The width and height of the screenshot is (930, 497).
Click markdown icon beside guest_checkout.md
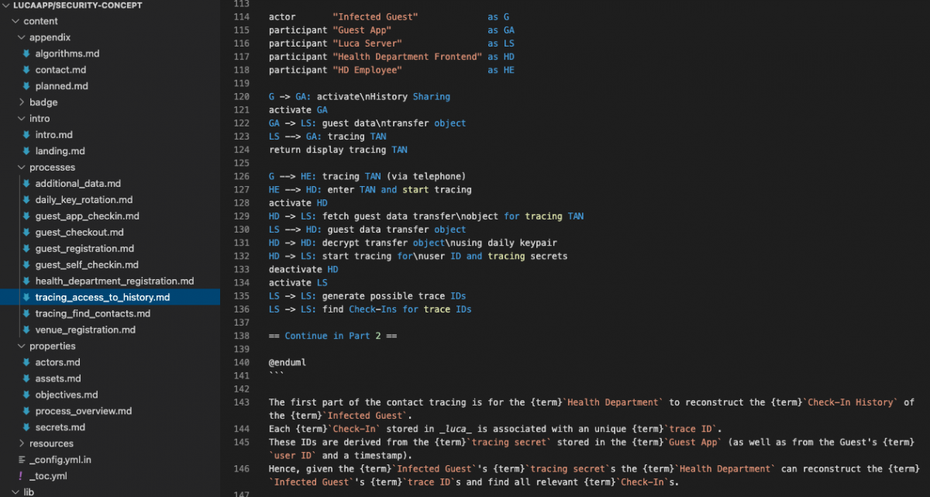pos(26,232)
